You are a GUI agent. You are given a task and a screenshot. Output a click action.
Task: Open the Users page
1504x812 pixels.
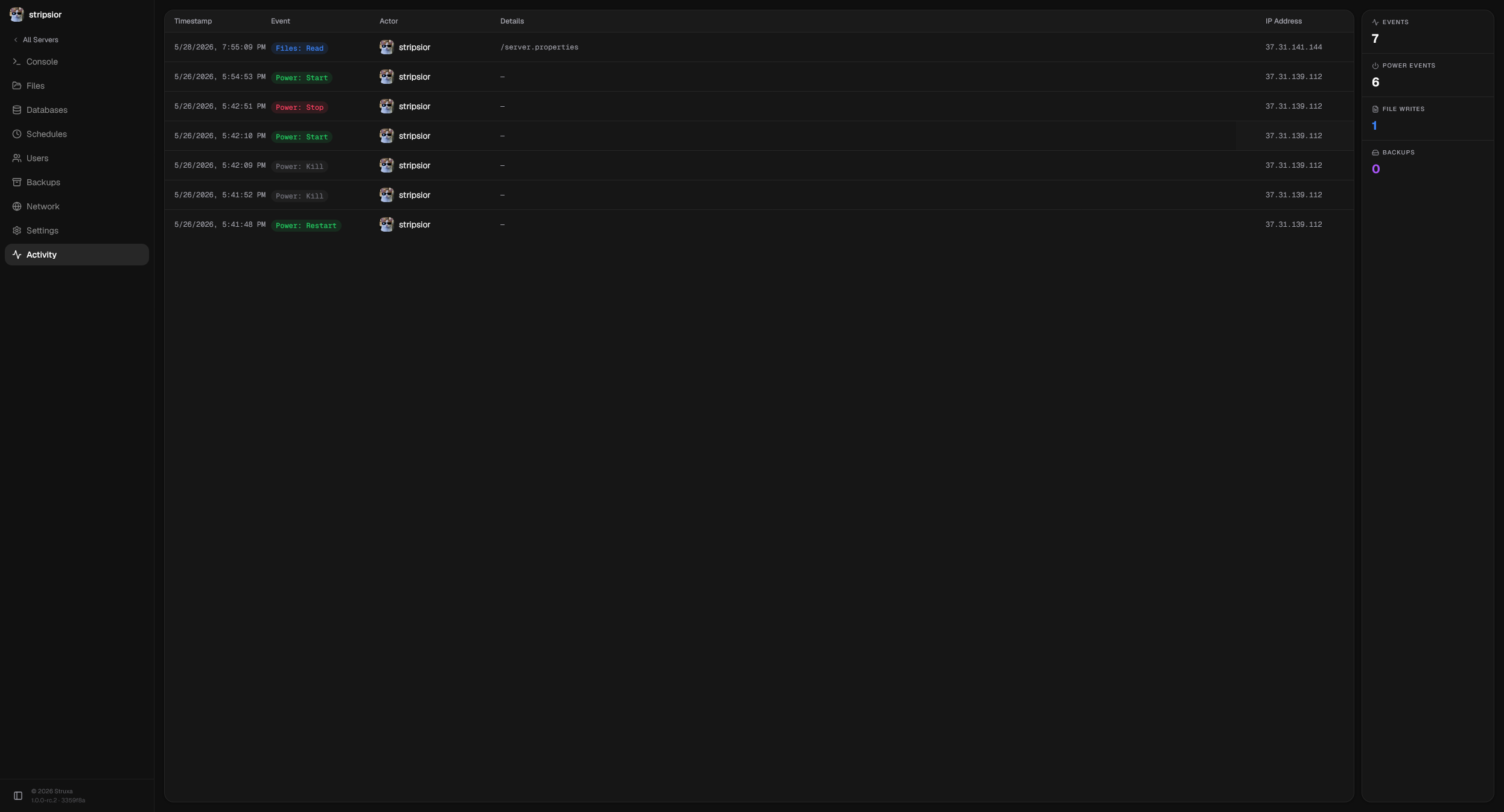[77, 158]
